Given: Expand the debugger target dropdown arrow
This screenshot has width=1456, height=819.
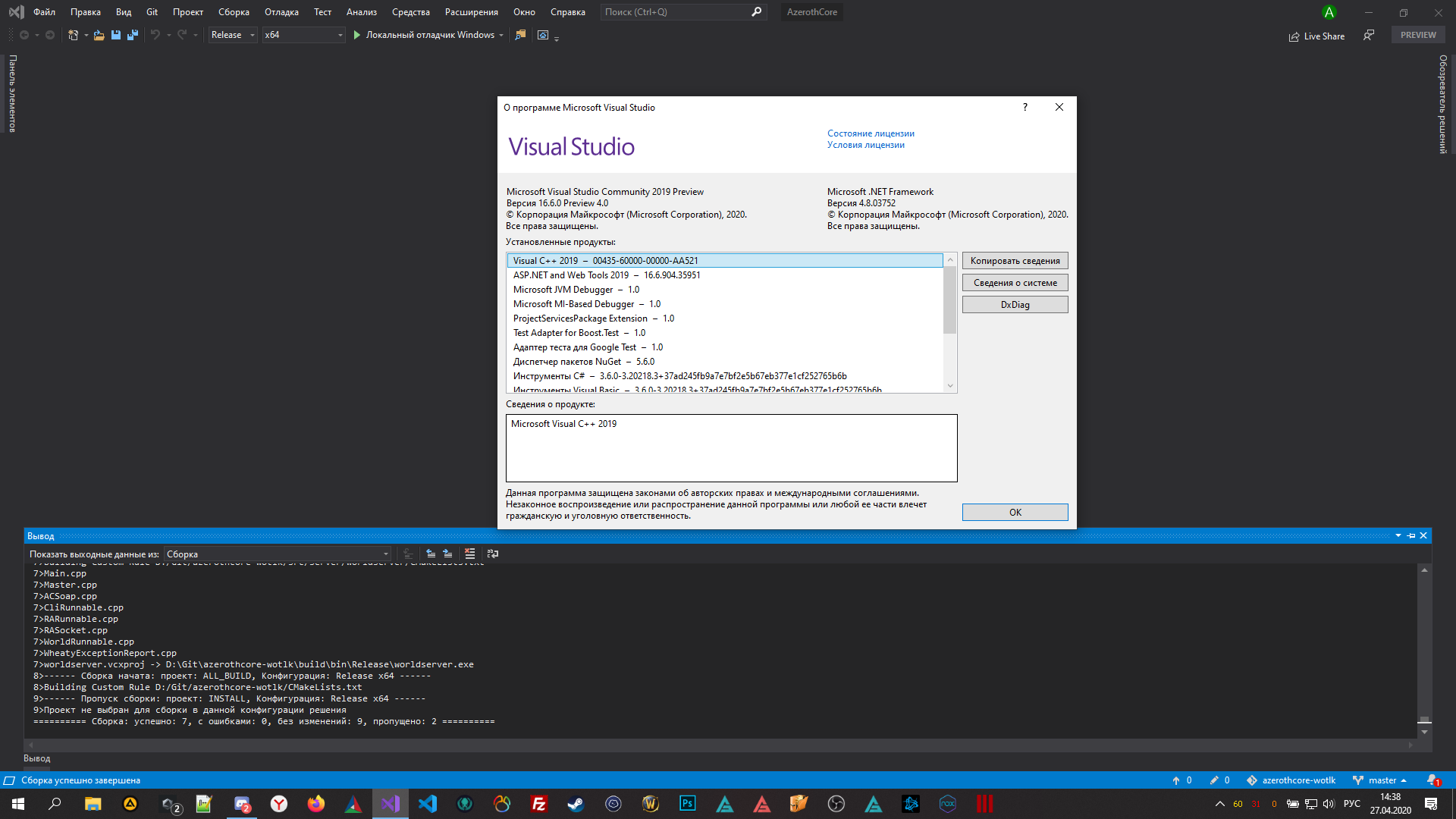Looking at the screenshot, I should pos(501,35).
